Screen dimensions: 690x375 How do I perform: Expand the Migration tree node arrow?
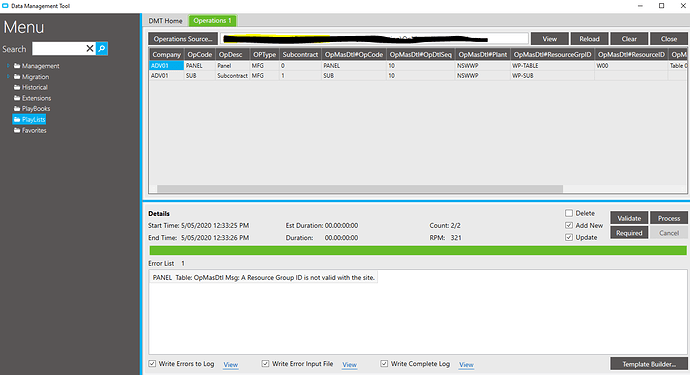coord(8,77)
